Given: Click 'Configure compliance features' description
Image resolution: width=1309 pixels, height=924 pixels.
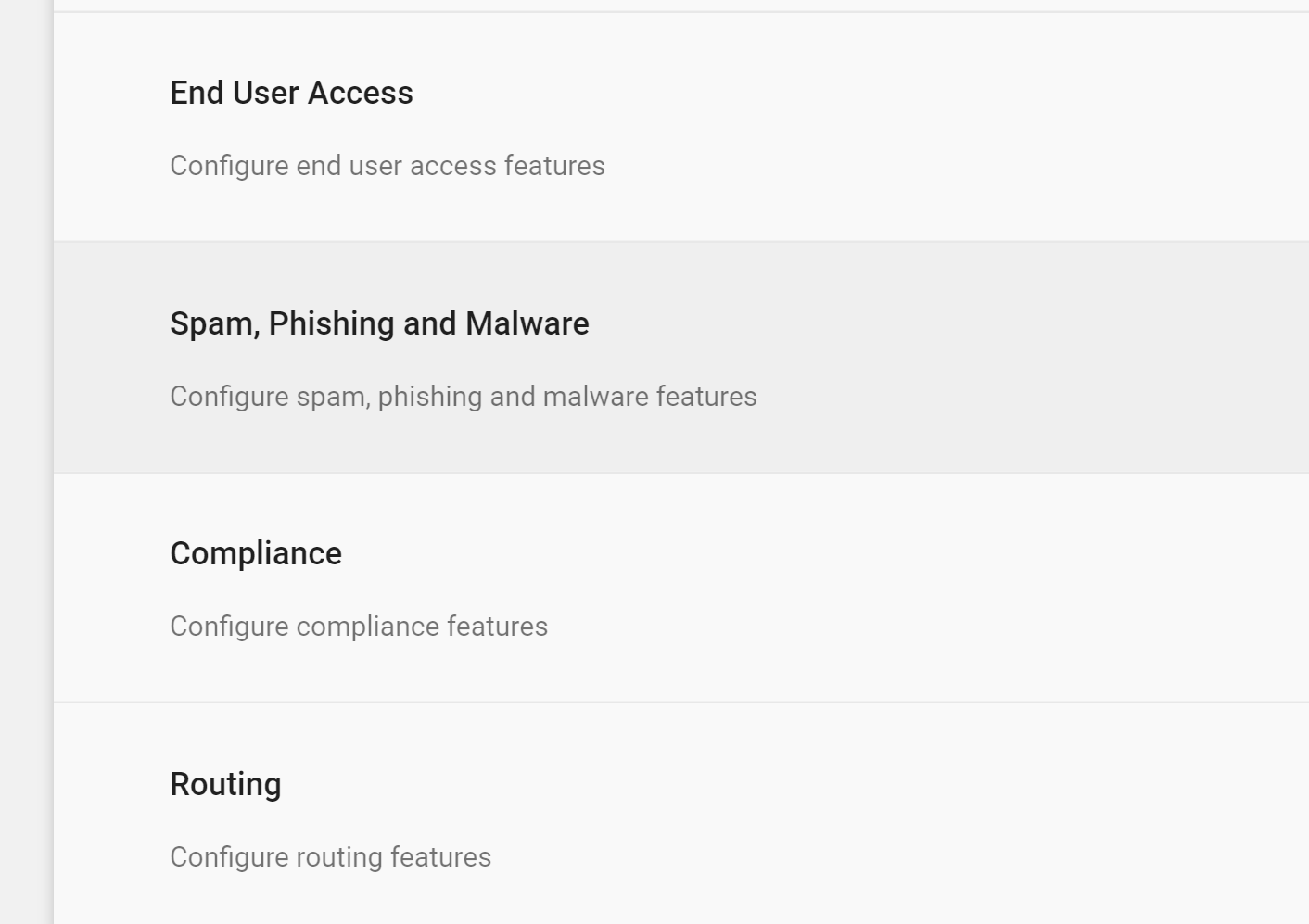Looking at the screenshot, I should point(359,627).
